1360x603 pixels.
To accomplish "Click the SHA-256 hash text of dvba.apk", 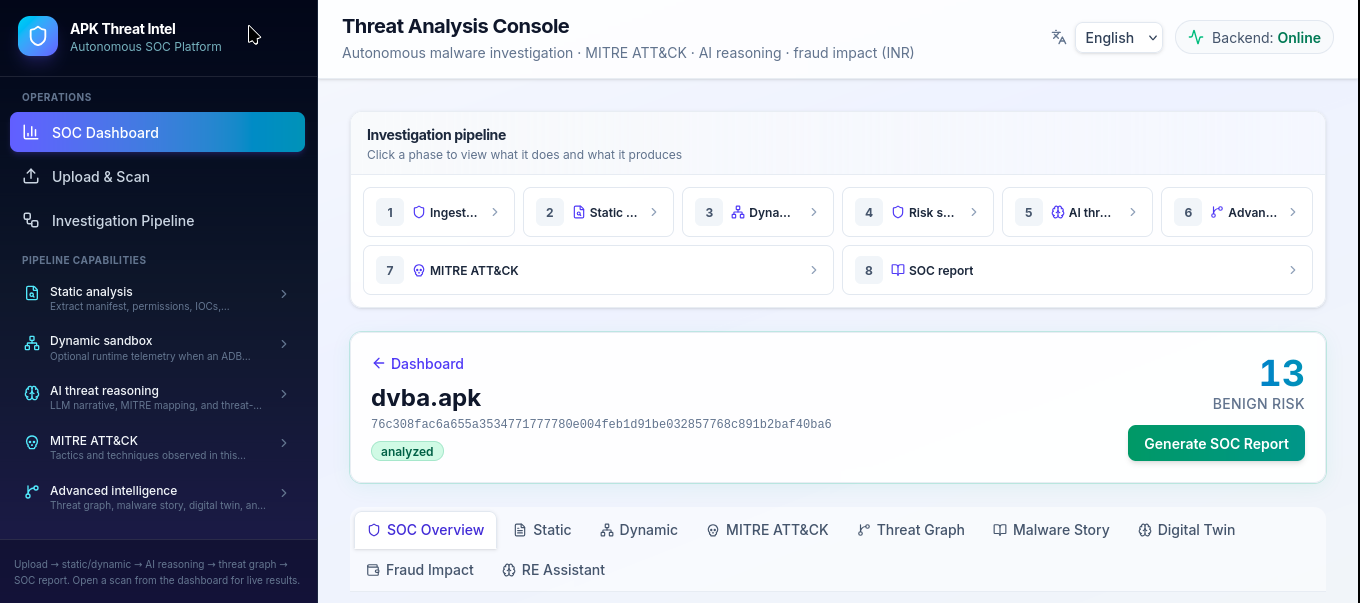I will click(601, 424).
